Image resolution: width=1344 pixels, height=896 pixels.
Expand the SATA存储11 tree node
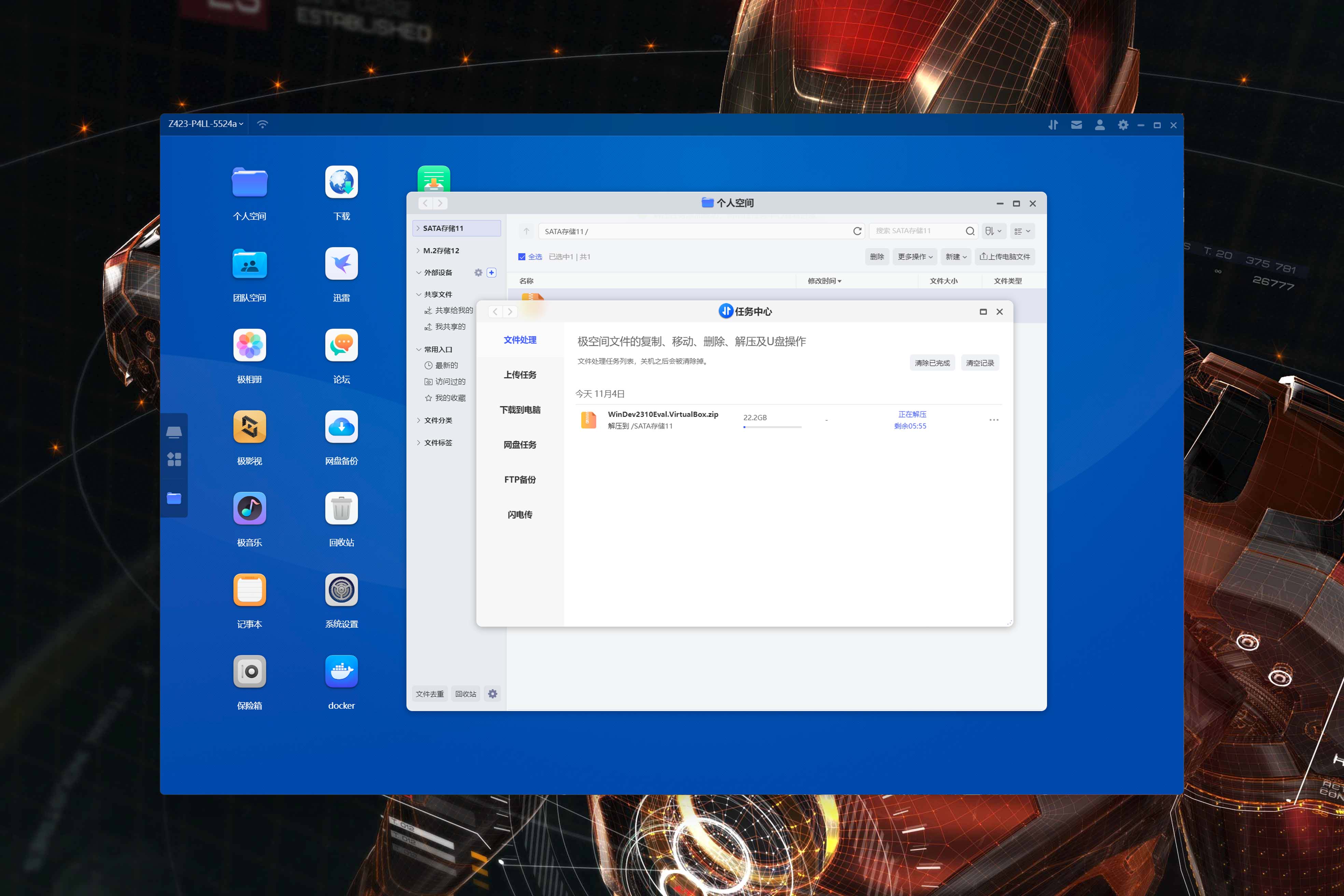tap(418, 228)
